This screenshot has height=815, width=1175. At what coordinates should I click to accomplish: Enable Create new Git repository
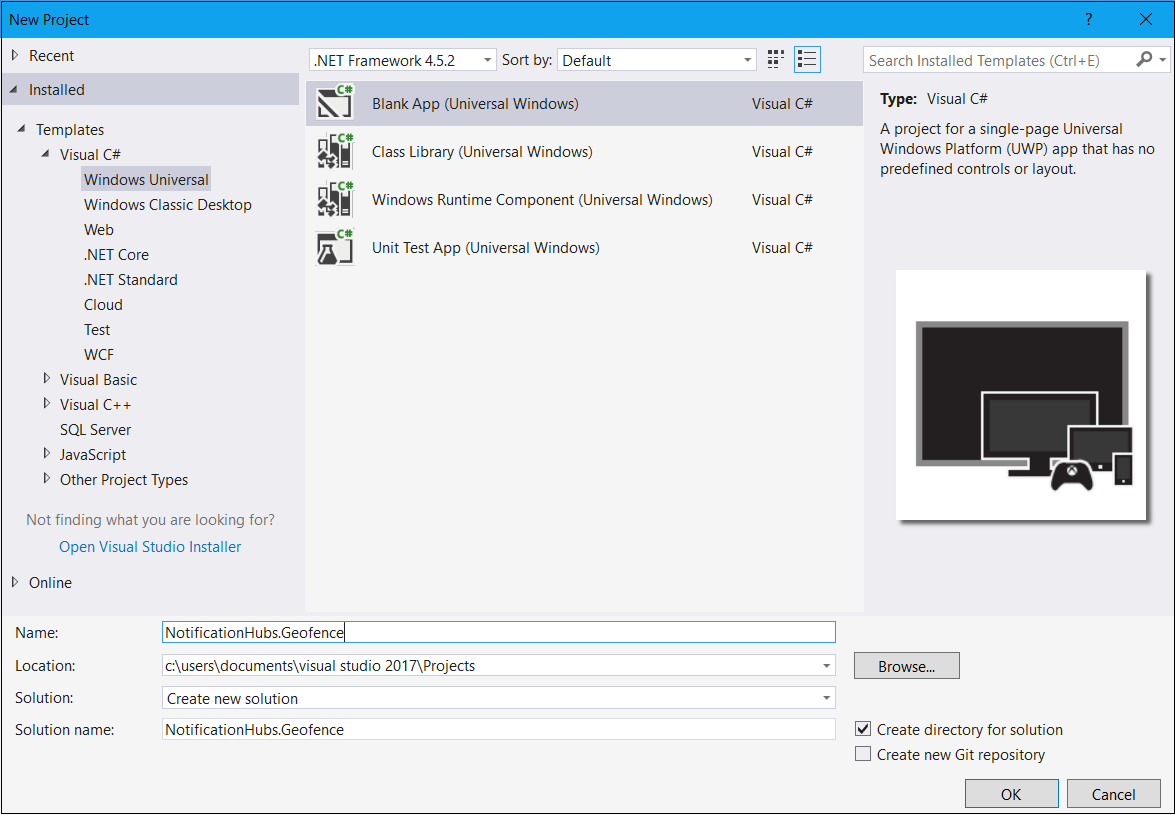coord(863,753)
